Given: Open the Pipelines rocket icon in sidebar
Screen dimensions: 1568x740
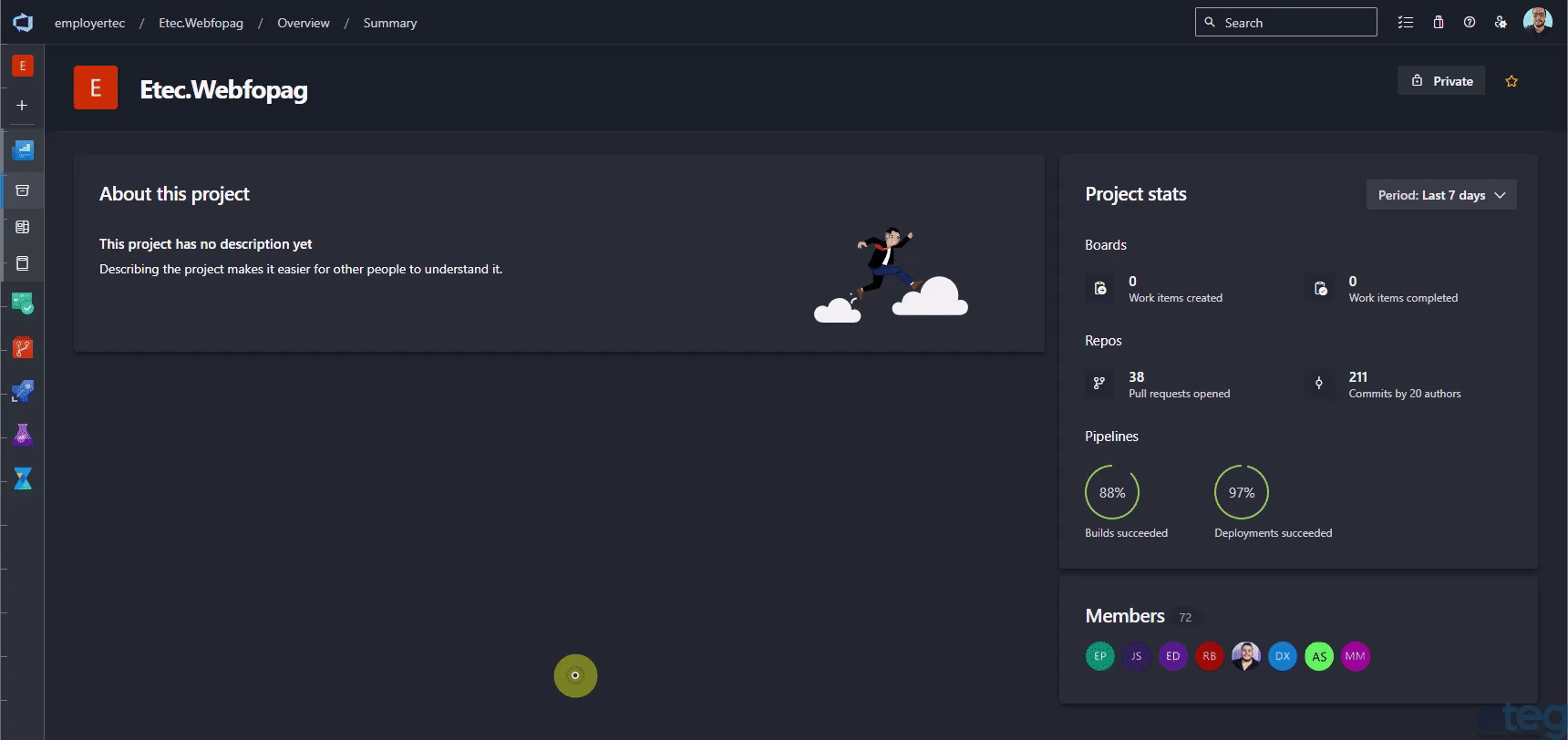Looking at the screenshot, I should pyautogui.click(x=23, y=391).
